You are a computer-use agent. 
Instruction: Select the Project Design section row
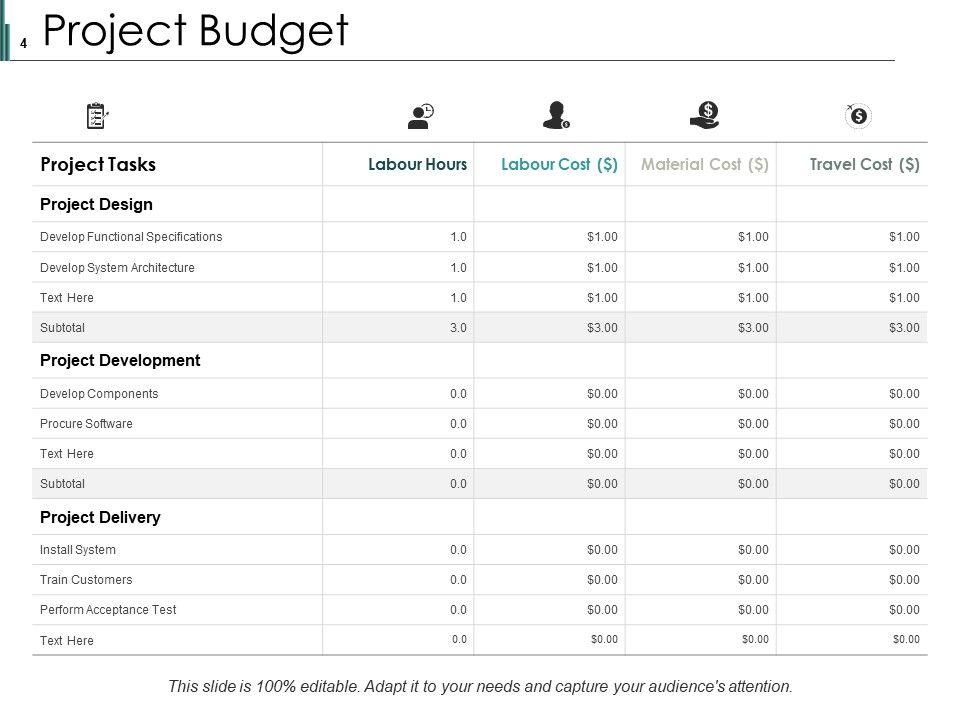(96, 205)
